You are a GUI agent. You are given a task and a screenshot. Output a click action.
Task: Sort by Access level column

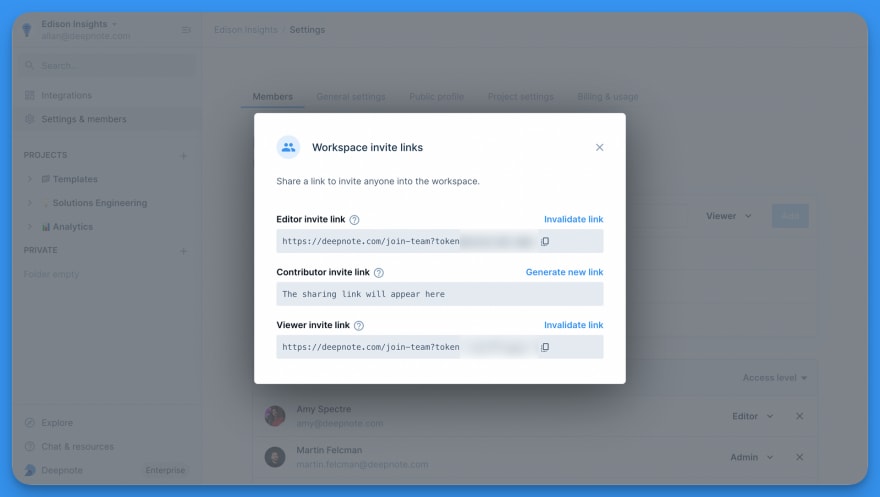[774, 378]
